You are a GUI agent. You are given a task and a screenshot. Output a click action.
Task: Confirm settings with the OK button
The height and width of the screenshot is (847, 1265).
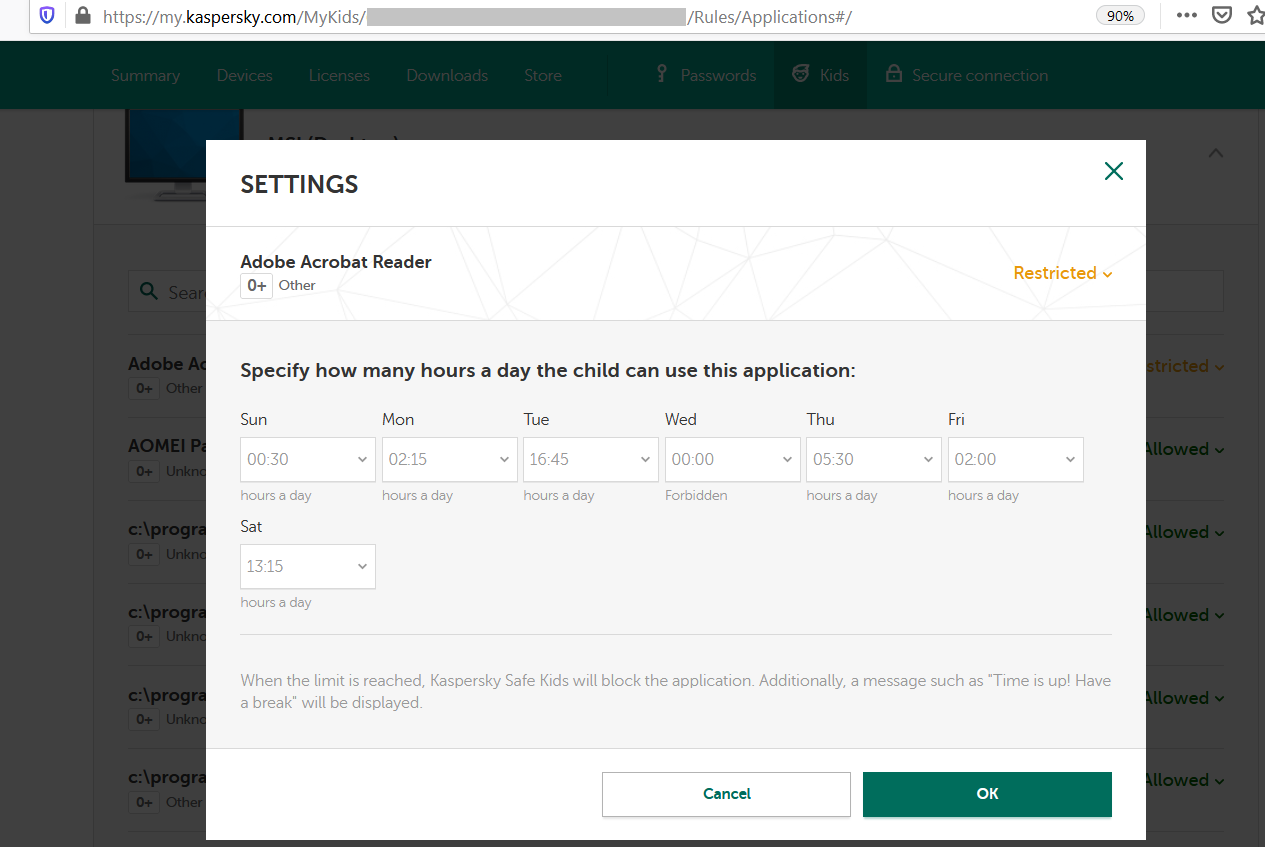pos(987,794)
